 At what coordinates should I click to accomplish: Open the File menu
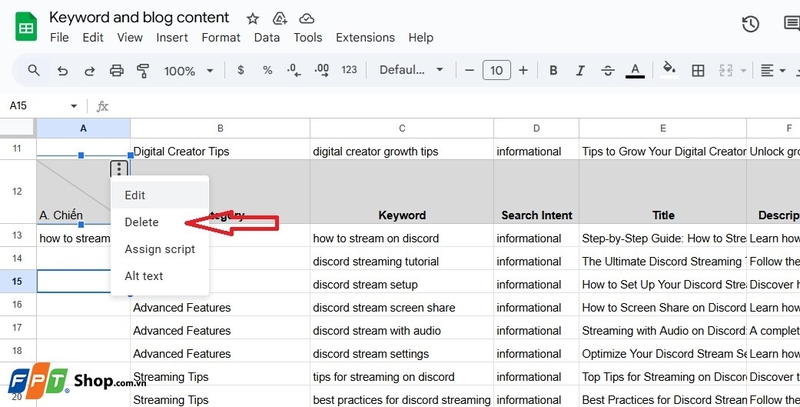(59, 38)
